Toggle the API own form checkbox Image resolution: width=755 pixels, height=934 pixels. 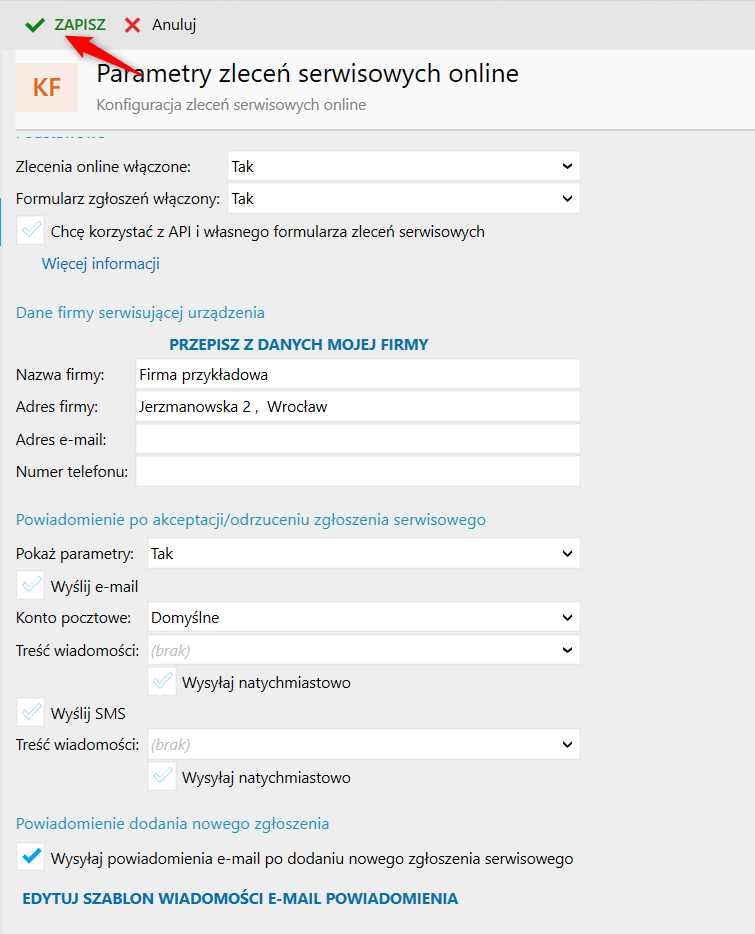click(31, 232)
